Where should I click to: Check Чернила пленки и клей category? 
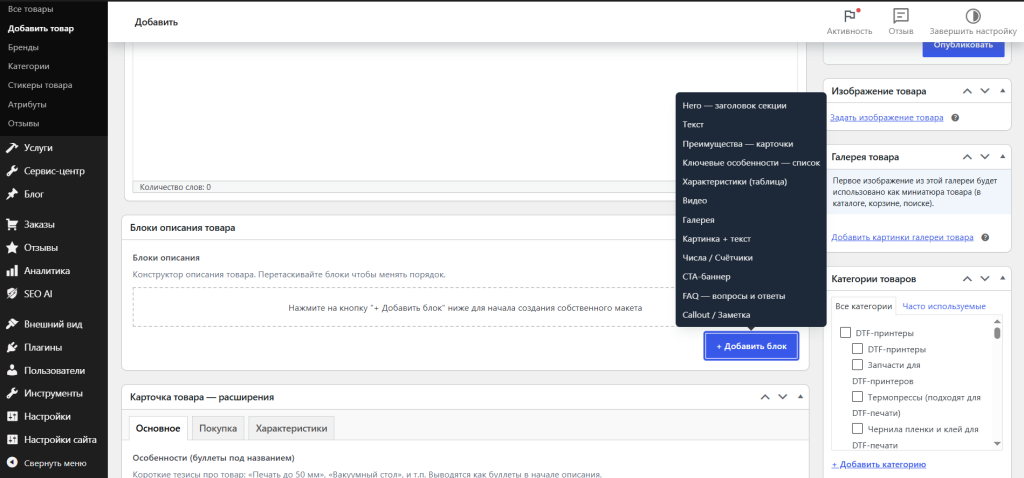pos(858,429)
